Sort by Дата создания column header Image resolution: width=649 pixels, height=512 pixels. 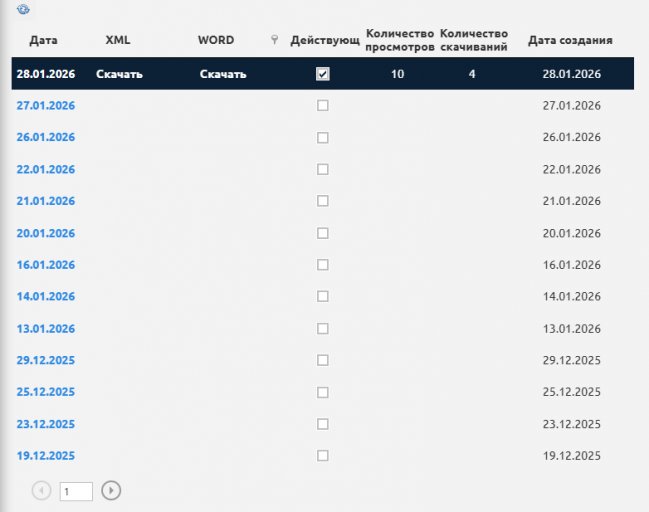(x=570, y=40)
